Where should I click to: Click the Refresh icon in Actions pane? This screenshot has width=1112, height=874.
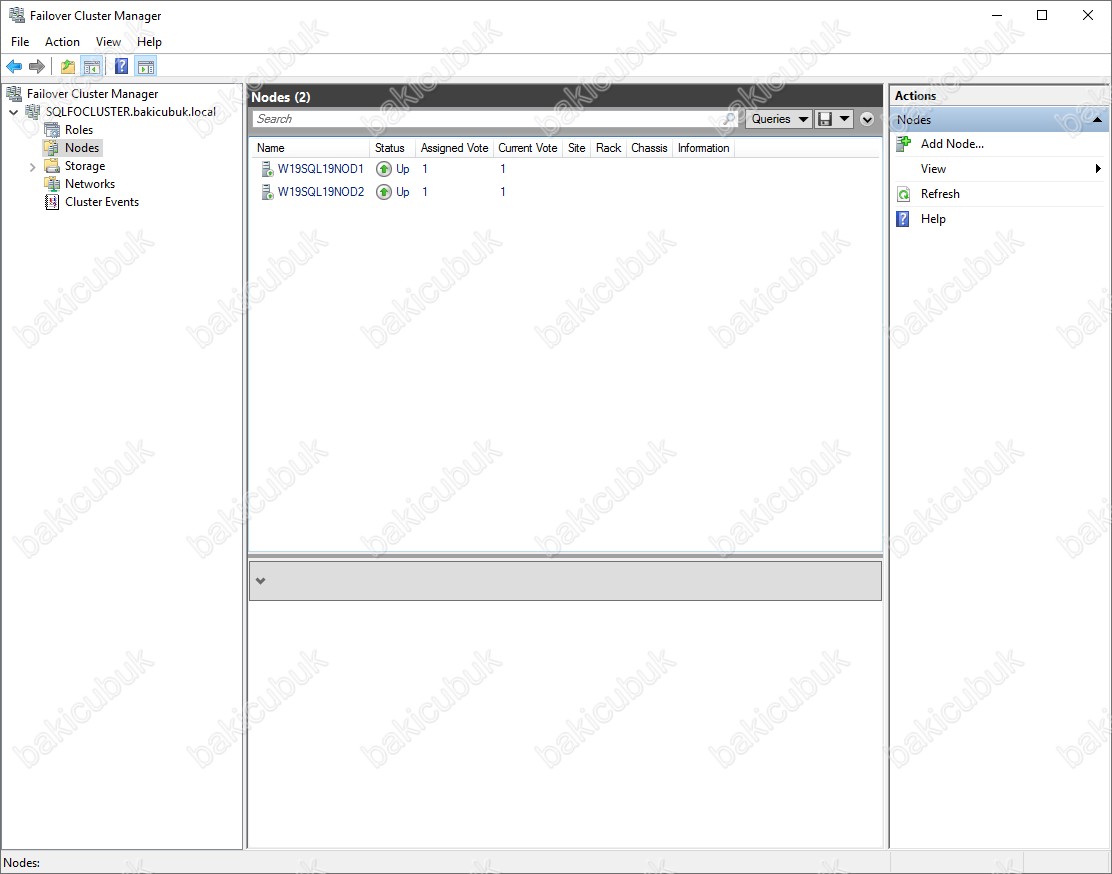(904, 194)
